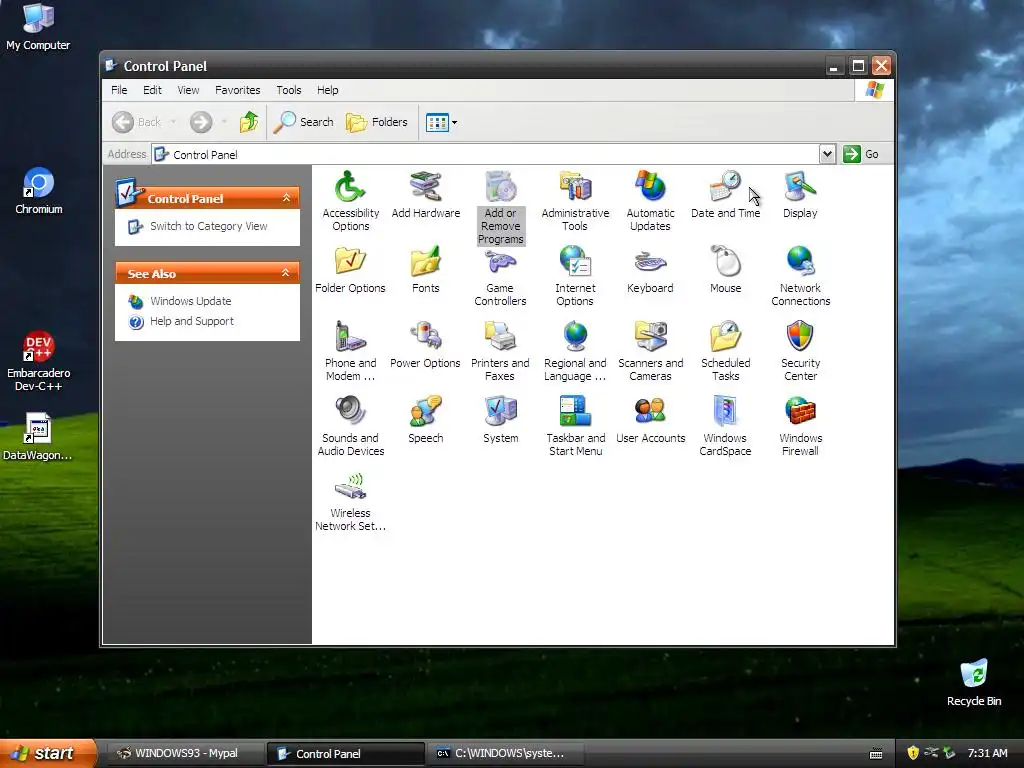The height and width of the screenshot is (768, 1024).
Task: Open the Forward history dropdown arrow
Action: [x=224, y=122]
